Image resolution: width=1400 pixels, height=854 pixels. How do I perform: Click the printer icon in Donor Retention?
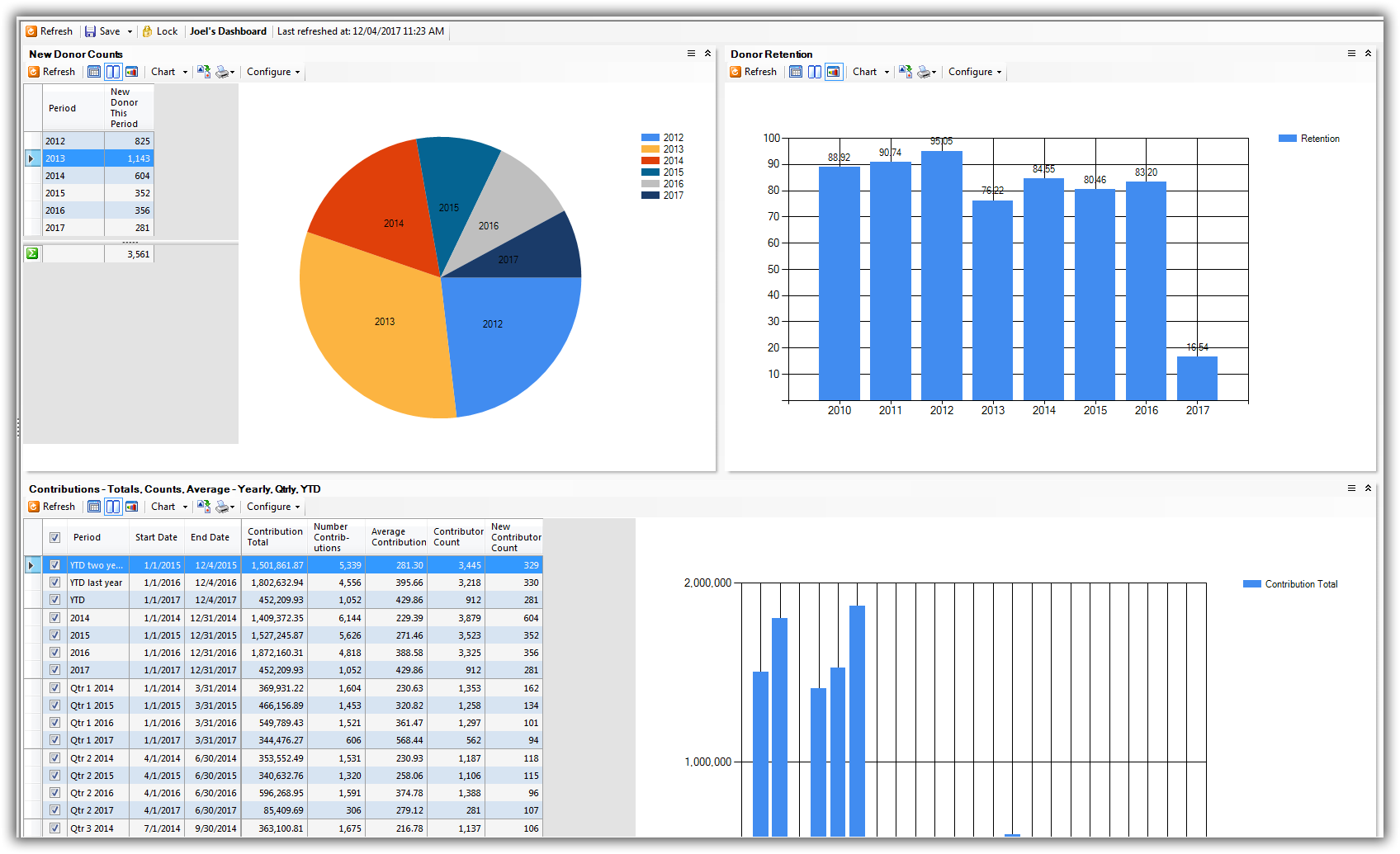tap(925, 72)
